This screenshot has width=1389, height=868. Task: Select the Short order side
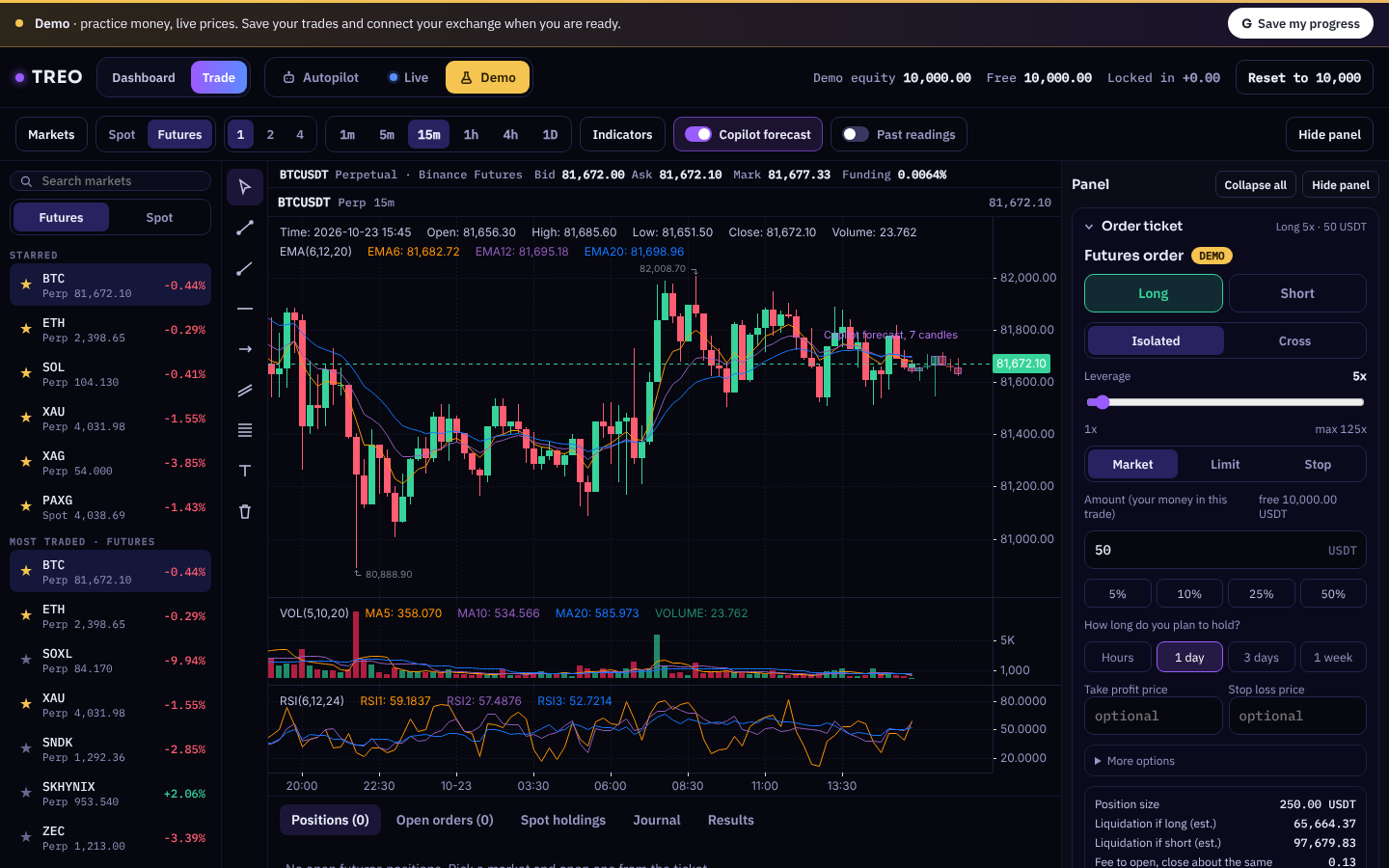[1297, 293]
